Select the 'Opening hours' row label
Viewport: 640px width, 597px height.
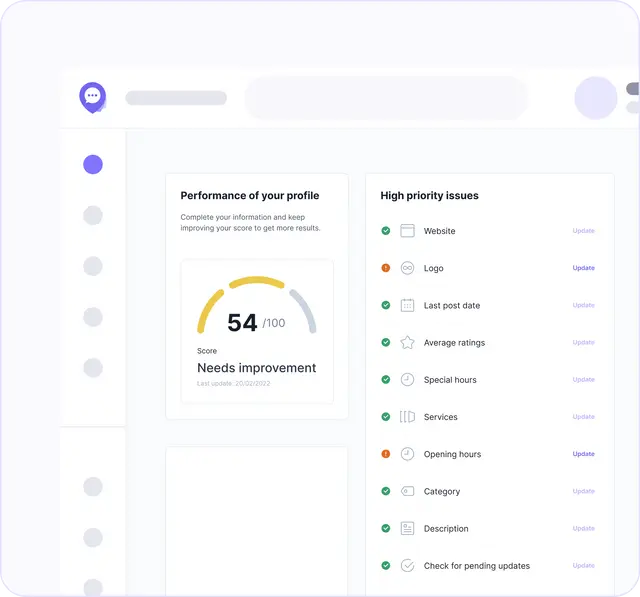[452, 454]
